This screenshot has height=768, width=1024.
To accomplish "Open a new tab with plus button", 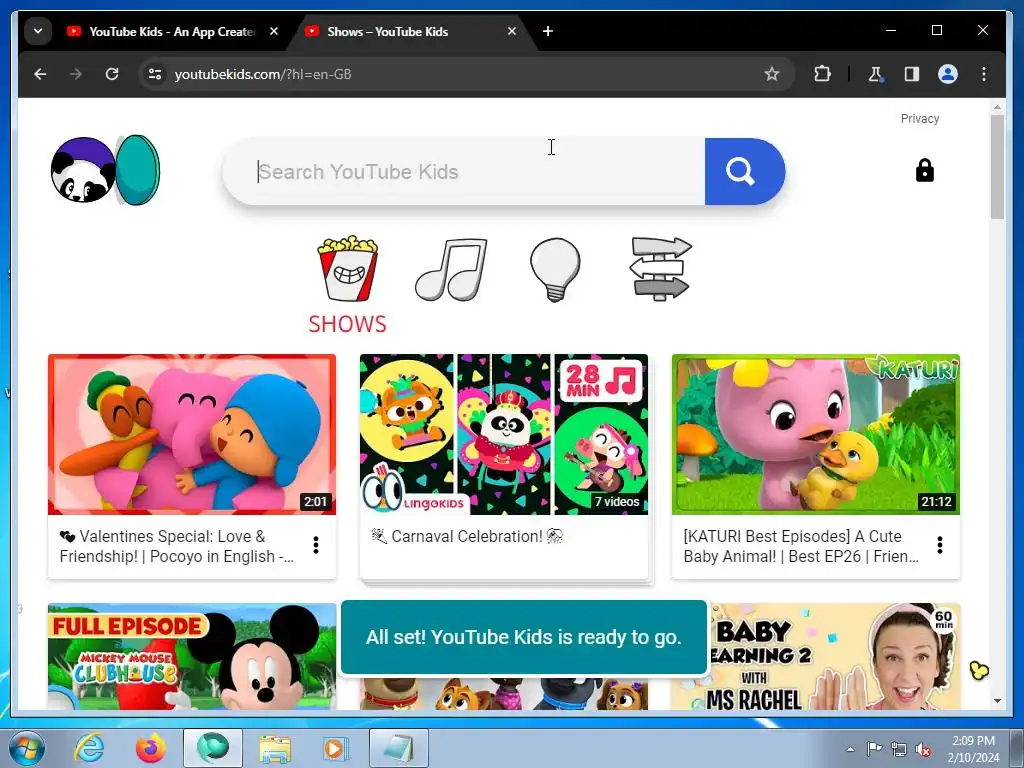I will pyautogui.click(x=548, y=31).
